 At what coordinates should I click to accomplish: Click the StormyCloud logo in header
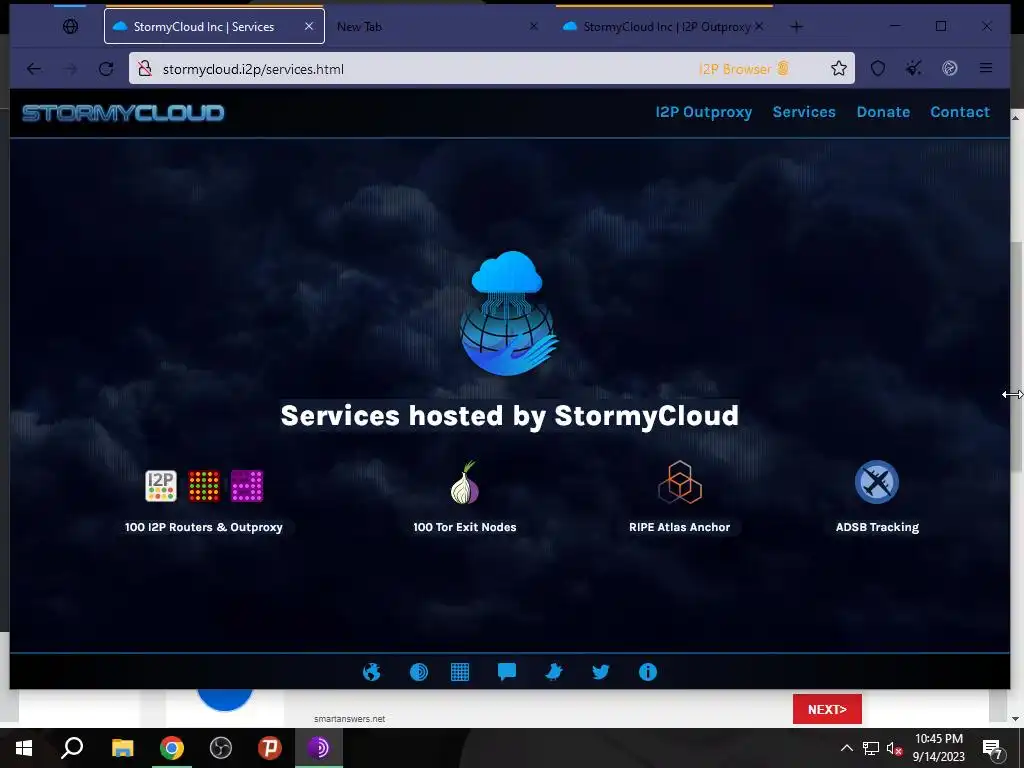pos(123,113)
